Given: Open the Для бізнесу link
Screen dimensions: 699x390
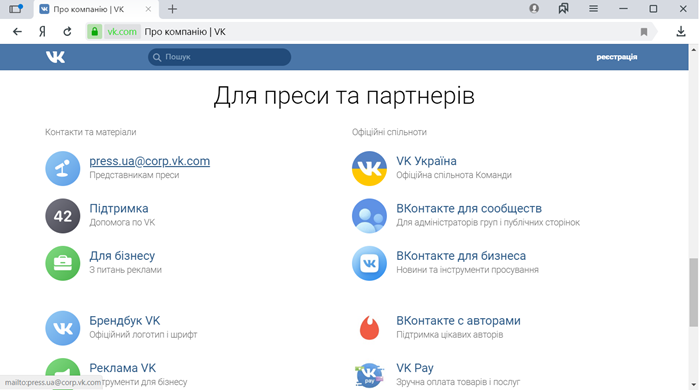Looking at the screenshot, I should point(122,255).
